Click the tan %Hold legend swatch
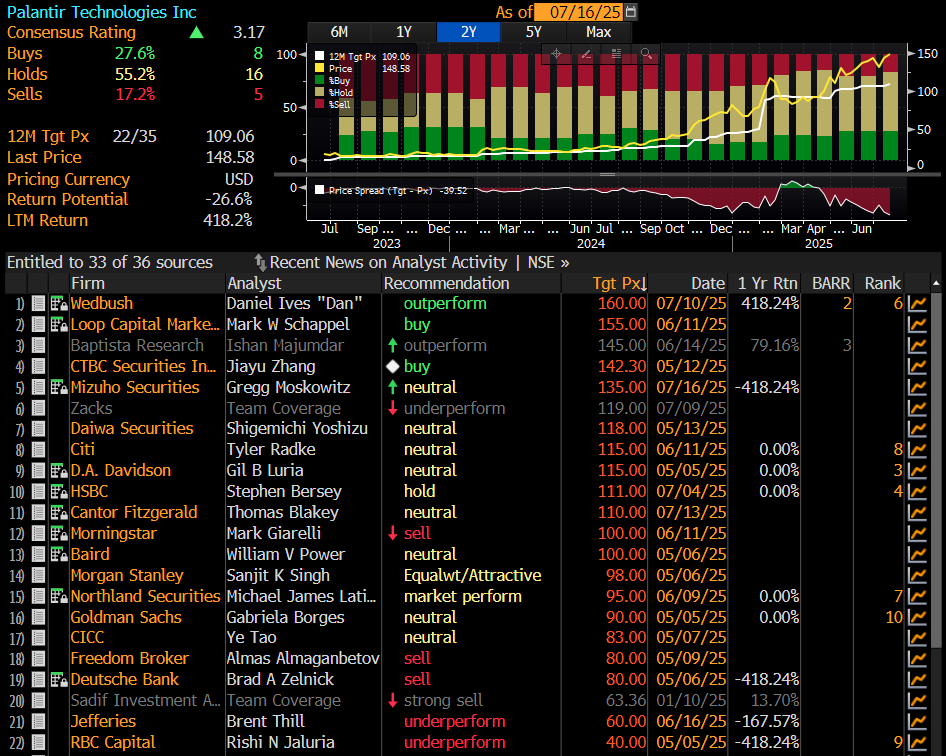The width and height of the screenshot is (946, 756). [x=320, y=92]
